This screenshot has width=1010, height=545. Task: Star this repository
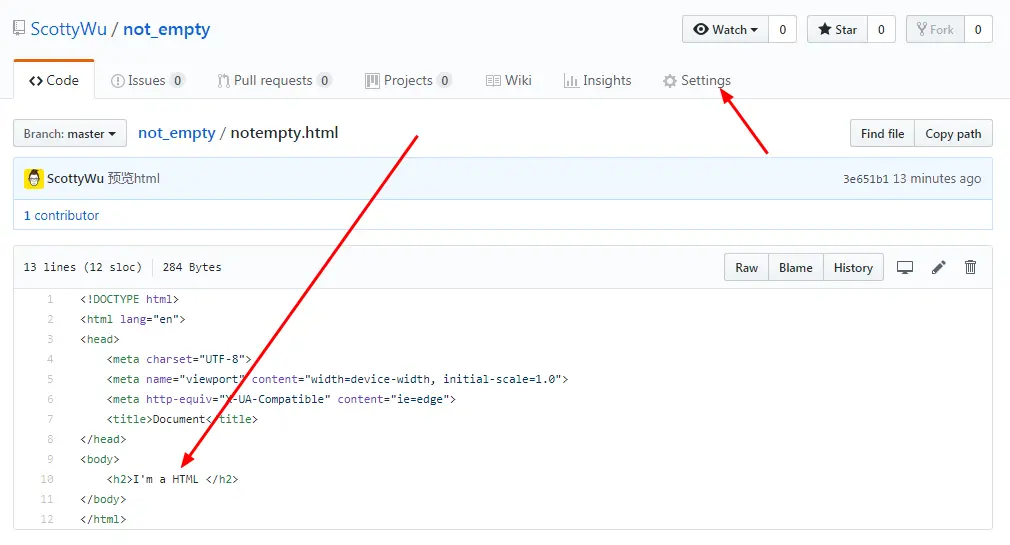[837, 30]
